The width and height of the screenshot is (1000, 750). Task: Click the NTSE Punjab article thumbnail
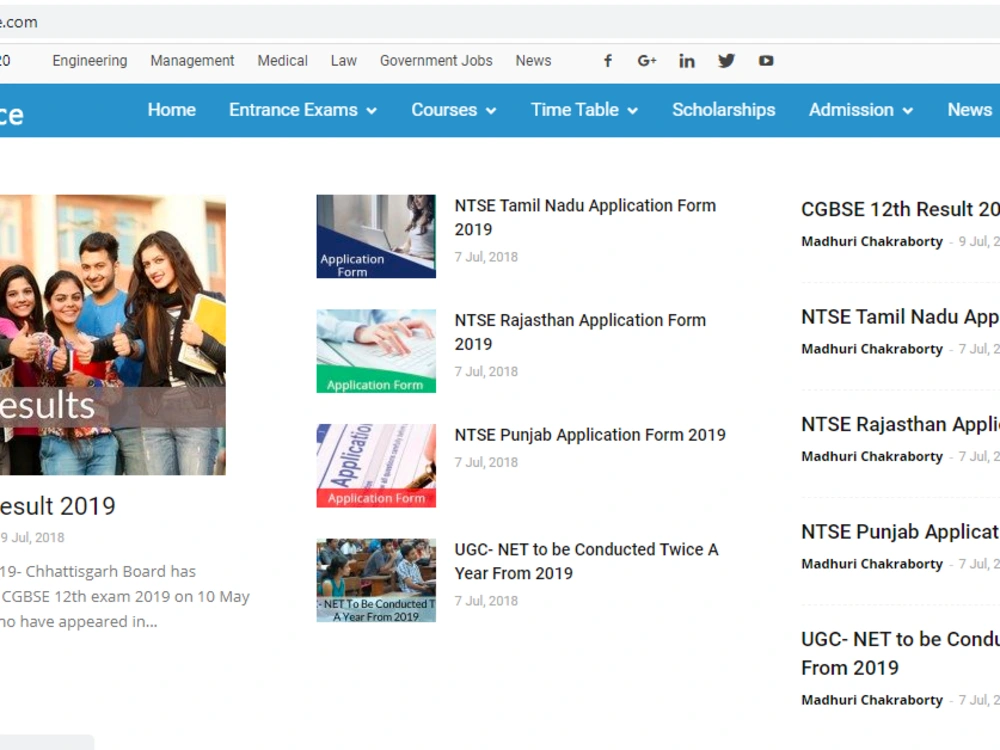point(376,466)
